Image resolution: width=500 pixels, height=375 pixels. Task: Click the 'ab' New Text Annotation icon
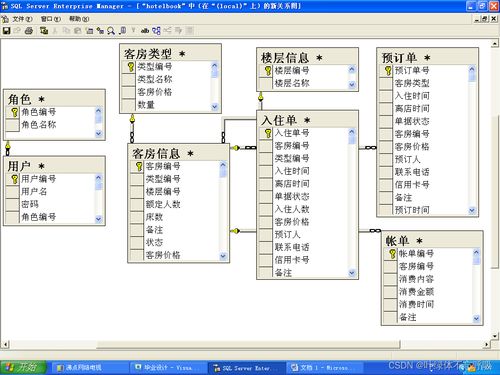pos(144,31)
